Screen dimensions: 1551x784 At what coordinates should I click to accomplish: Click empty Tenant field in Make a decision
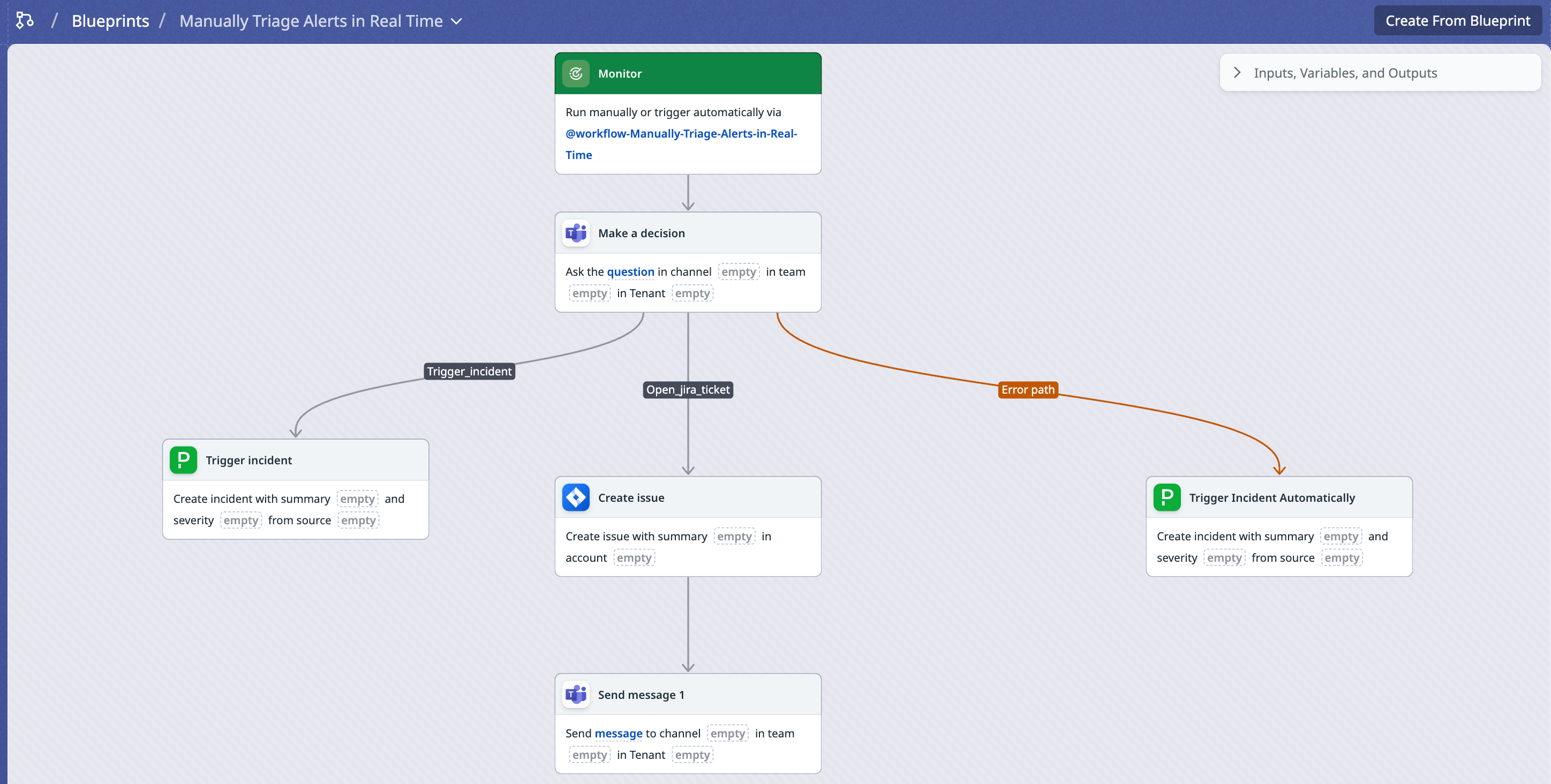[692, 293]
